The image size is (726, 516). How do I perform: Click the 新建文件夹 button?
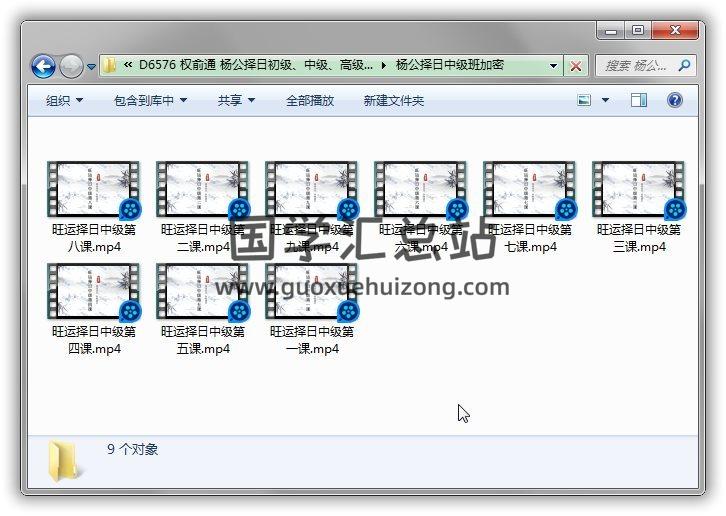click(x=394, y=100)
